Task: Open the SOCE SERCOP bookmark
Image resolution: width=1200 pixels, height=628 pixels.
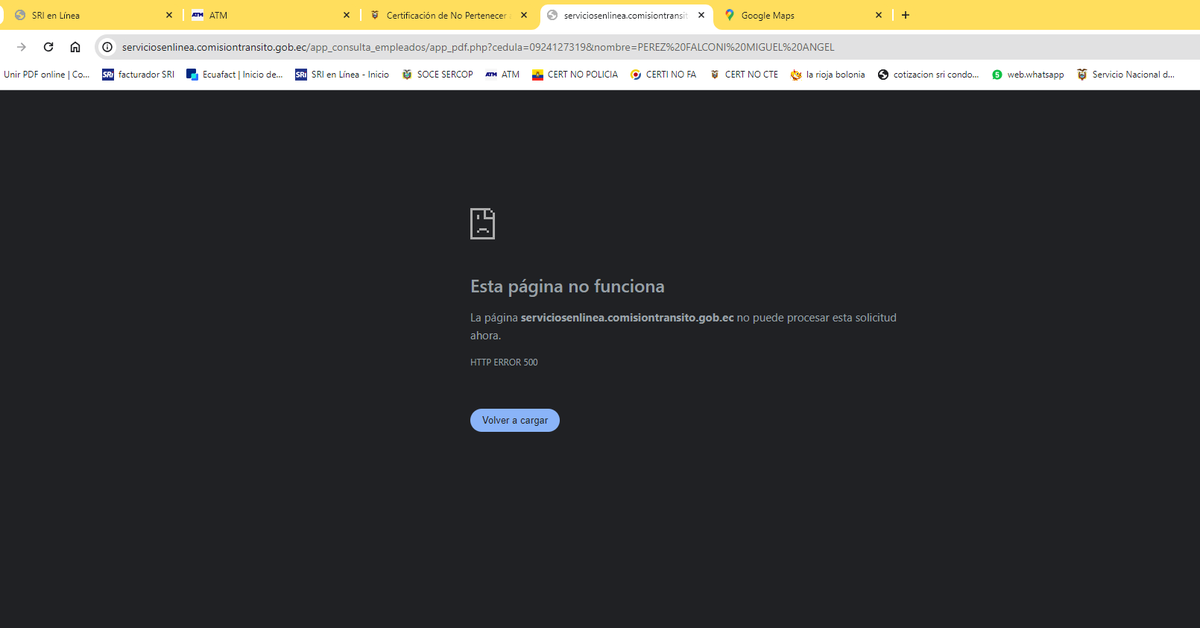Action: [x=437, y=74]
